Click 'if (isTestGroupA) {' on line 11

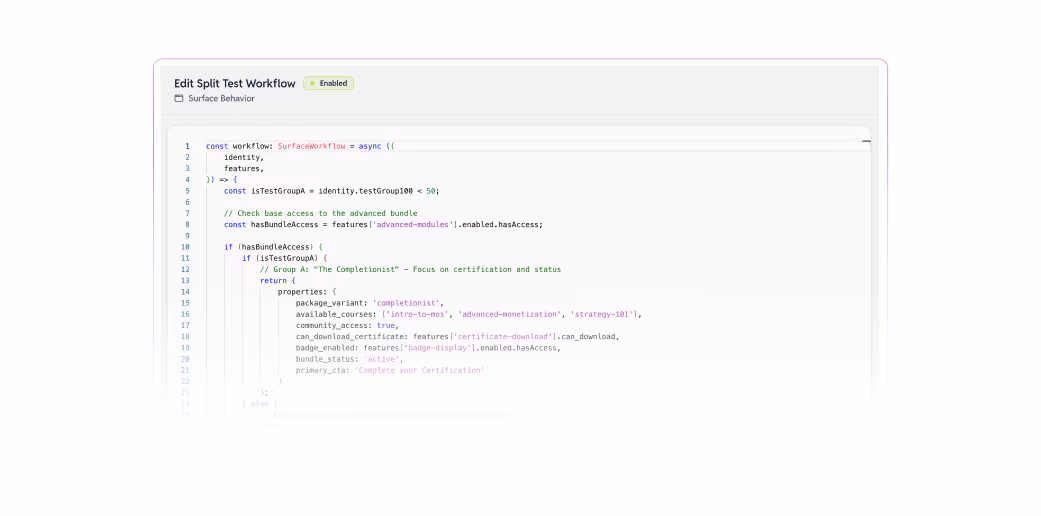pyautogui.click(x=284, y=258)
